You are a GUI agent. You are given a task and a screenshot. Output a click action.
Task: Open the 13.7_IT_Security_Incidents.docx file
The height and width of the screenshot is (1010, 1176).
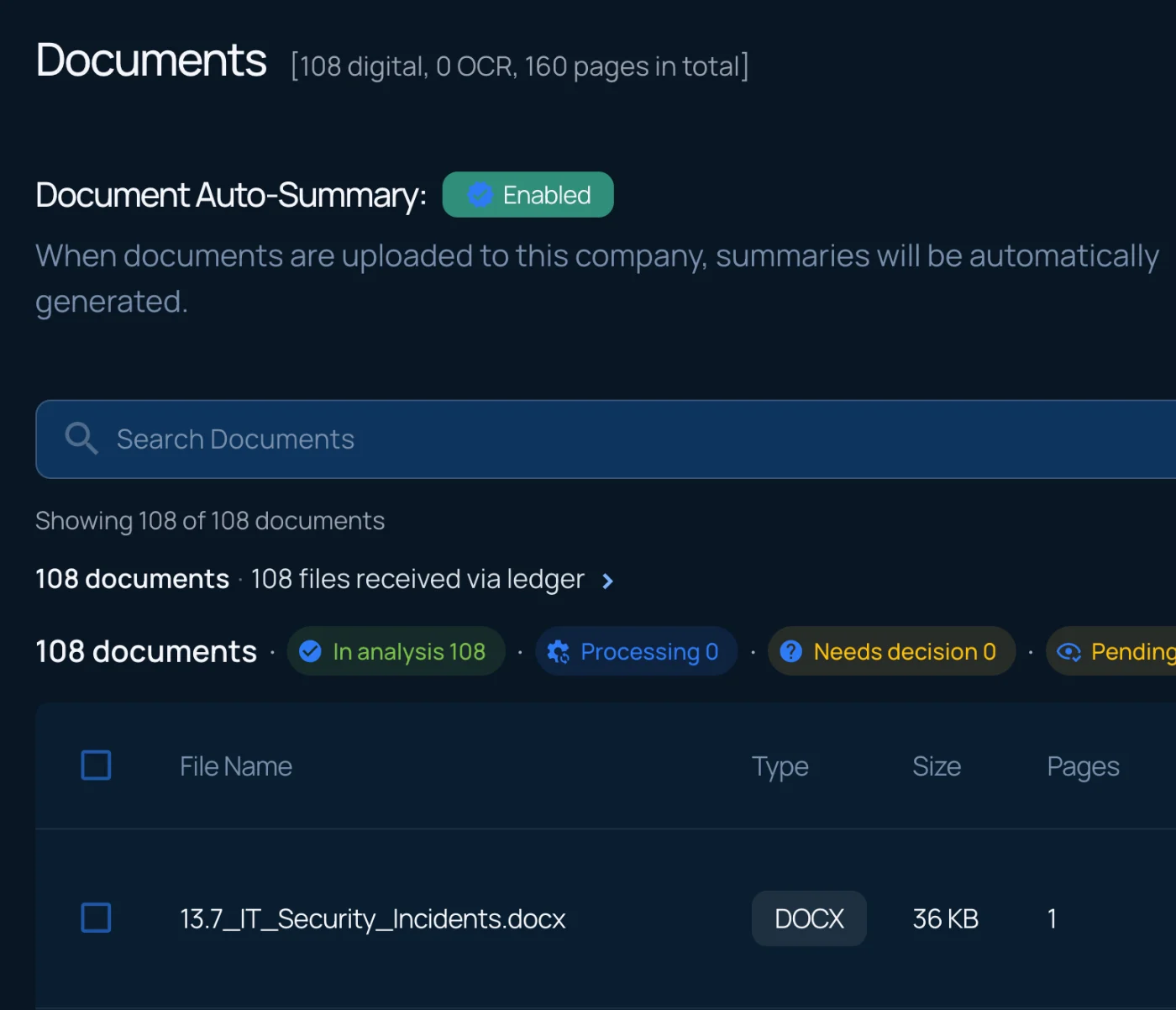click(x=373, y=918)
